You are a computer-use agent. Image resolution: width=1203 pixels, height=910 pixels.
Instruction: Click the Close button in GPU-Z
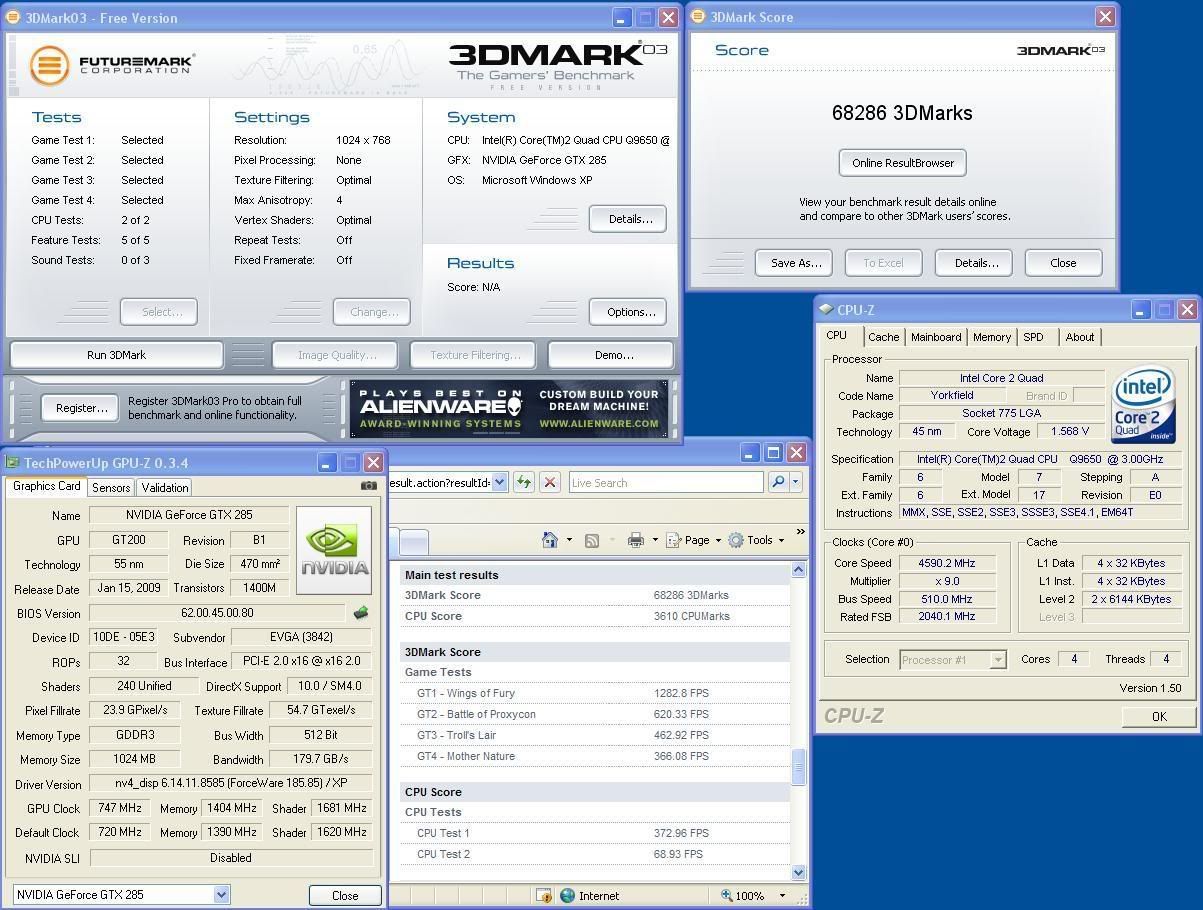tap(345, 895)
